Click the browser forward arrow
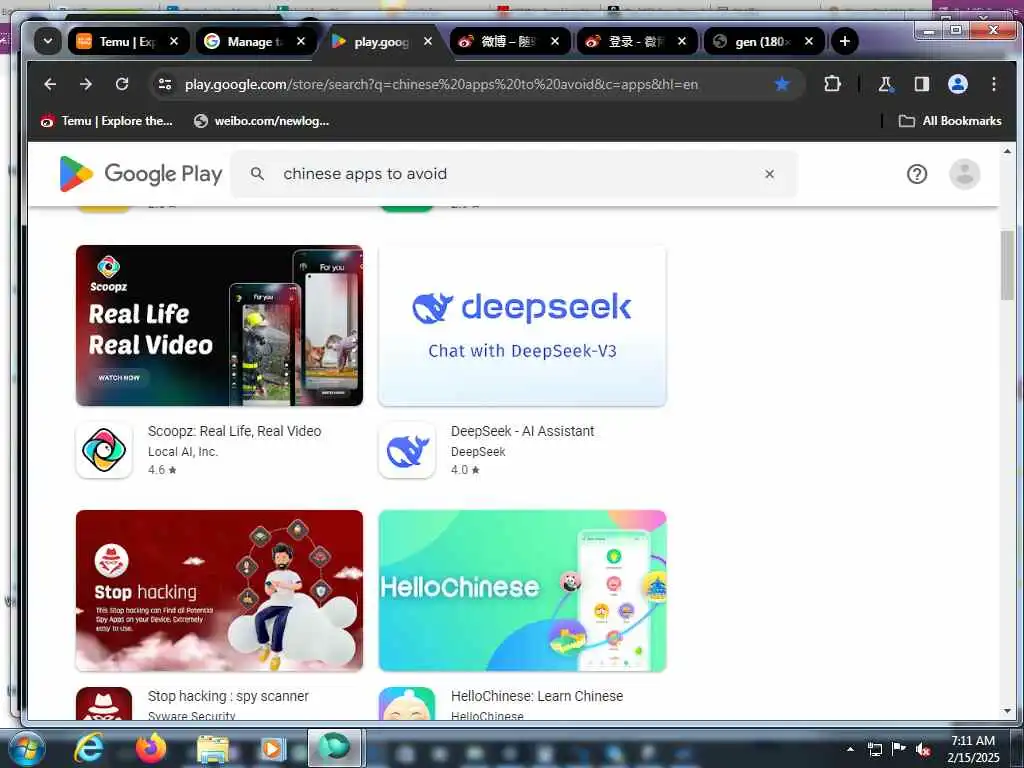Image resolution: width=1024 pixels, height=768 pixels. [x=86, y=84]
